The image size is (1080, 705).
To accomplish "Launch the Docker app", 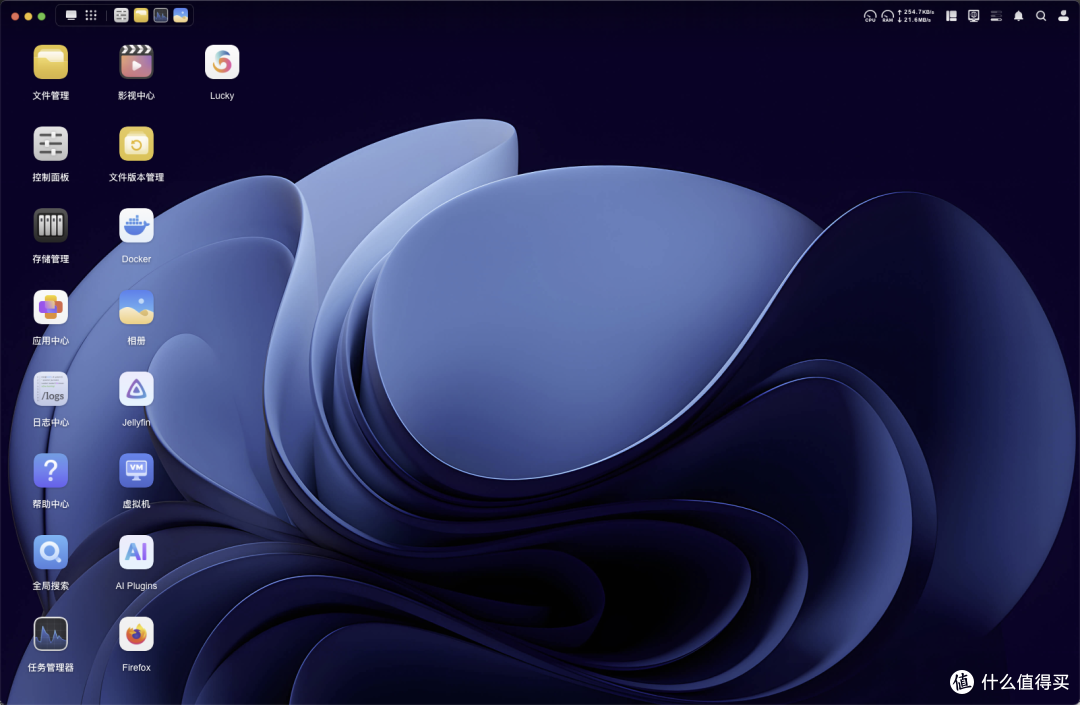I will (136, 226).
